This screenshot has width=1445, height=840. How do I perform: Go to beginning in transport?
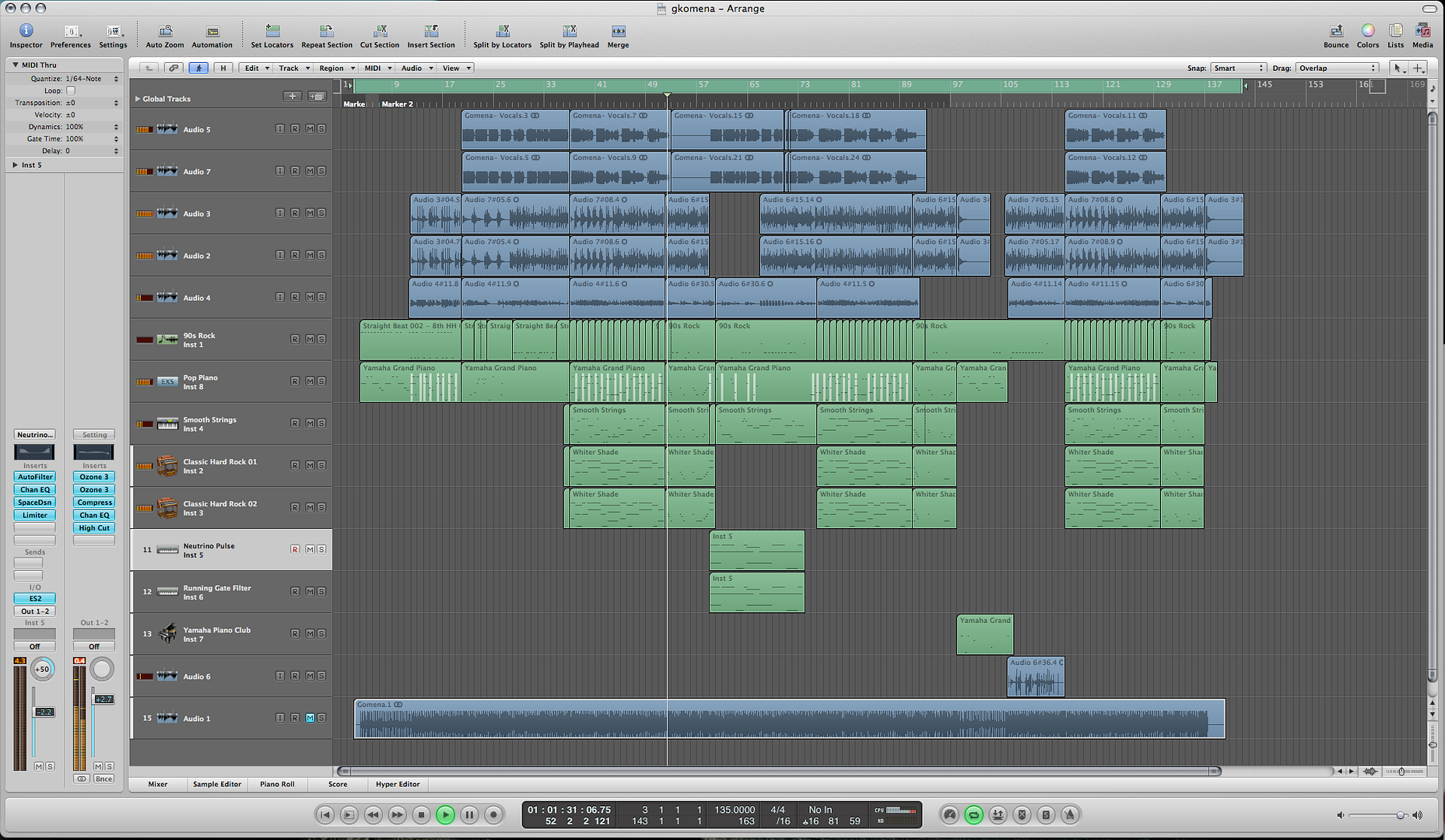[325, 814]
